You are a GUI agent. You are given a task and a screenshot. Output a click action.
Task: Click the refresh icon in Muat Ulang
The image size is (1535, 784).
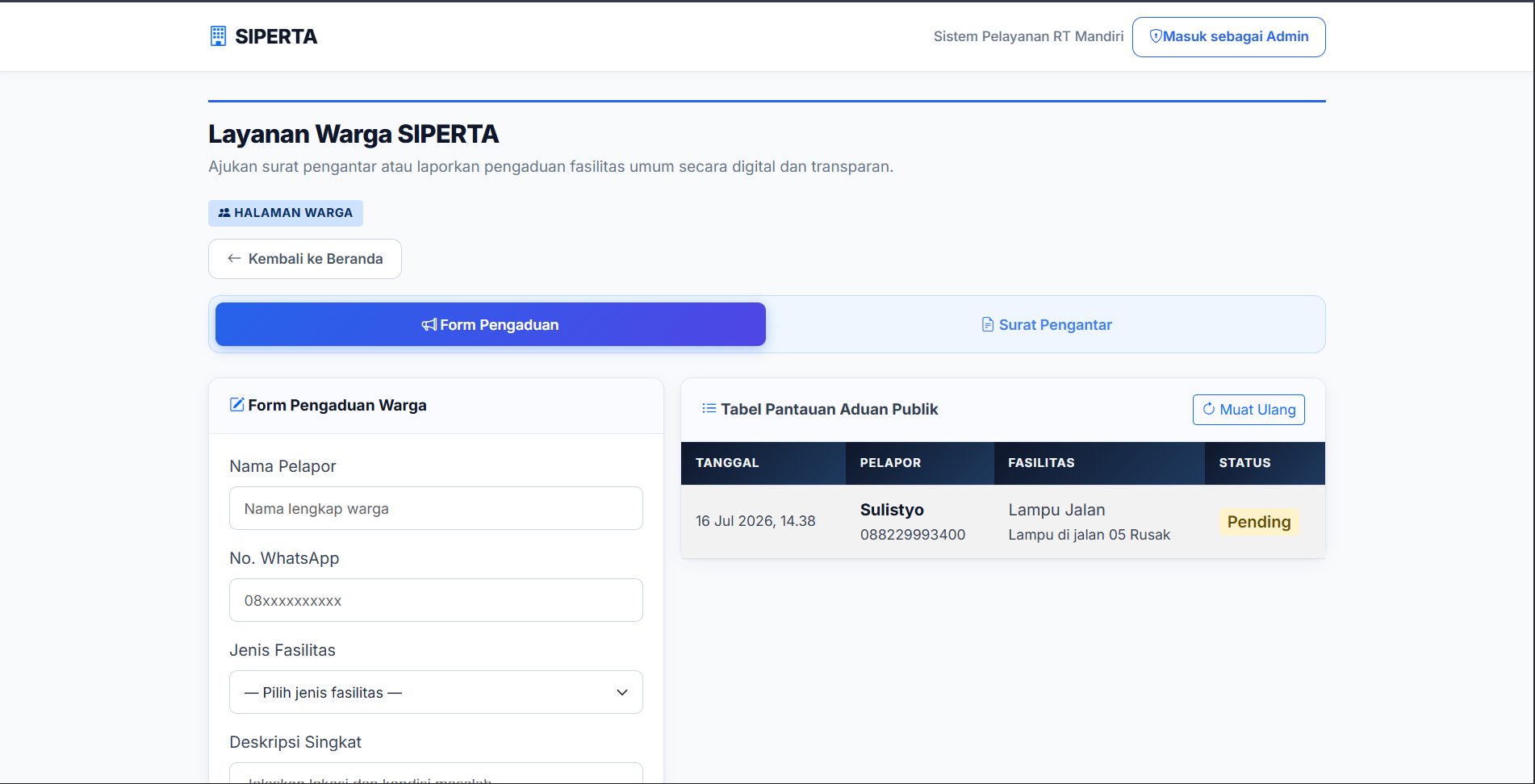click(1209, 409)
